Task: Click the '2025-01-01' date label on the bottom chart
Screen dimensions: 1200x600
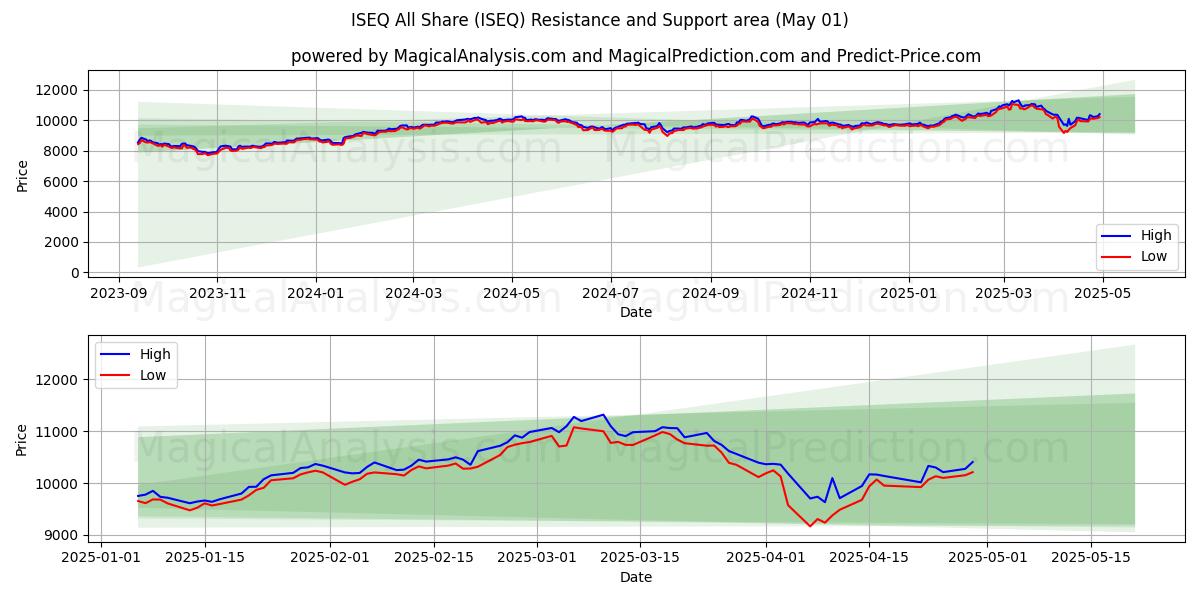Action: click(99, 558)
